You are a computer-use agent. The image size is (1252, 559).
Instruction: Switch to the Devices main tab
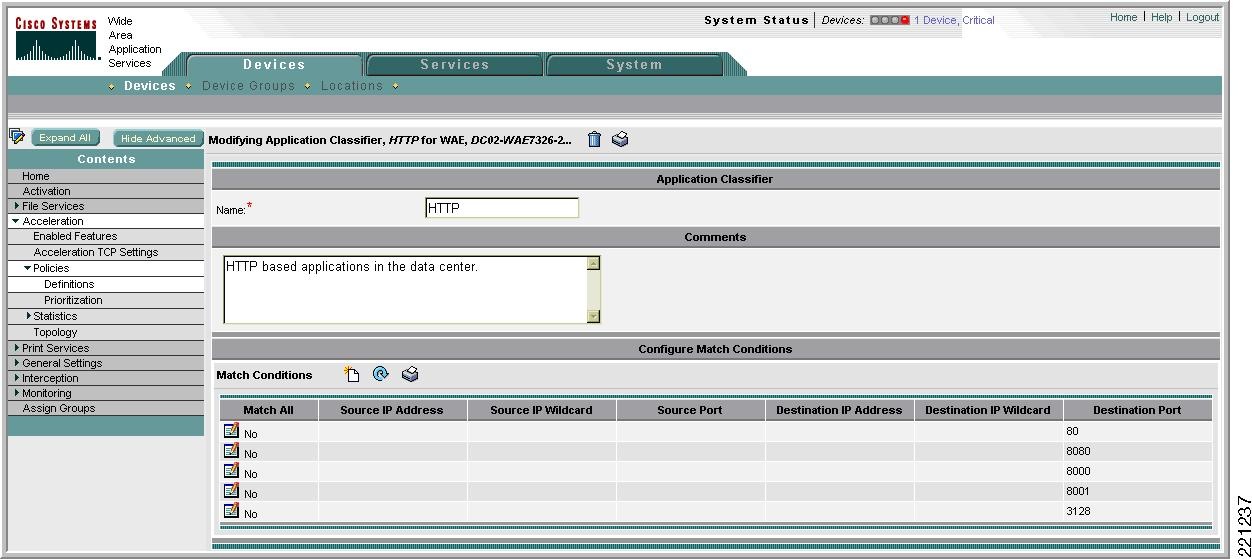[273, 65]
